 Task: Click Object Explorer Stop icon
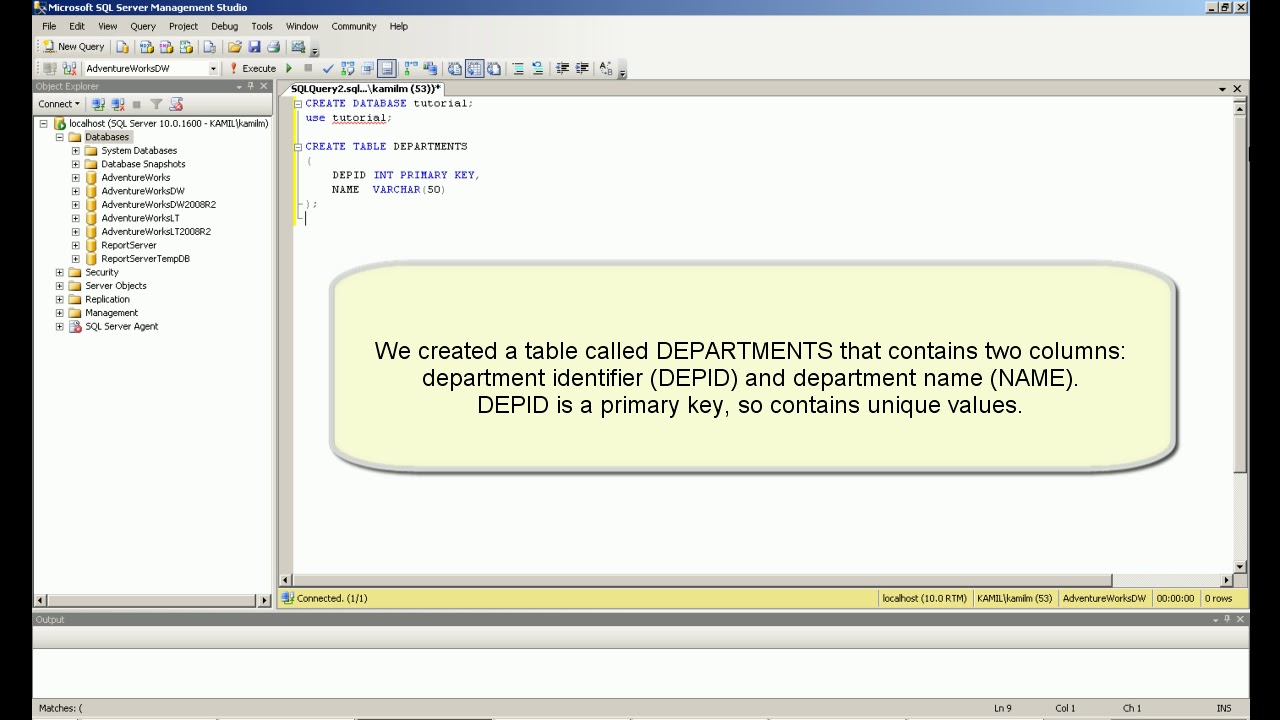click(x=137, y=104)
